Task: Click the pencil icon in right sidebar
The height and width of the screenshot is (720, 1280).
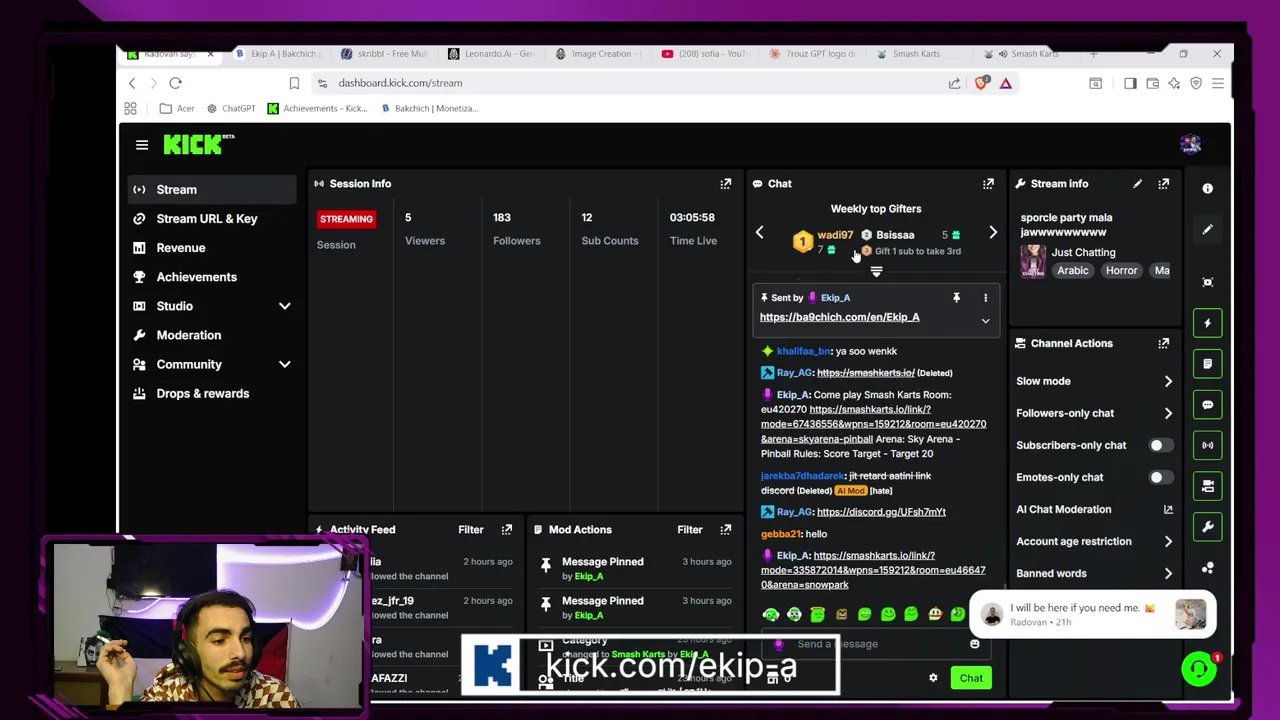Action: pos(1208,230)
